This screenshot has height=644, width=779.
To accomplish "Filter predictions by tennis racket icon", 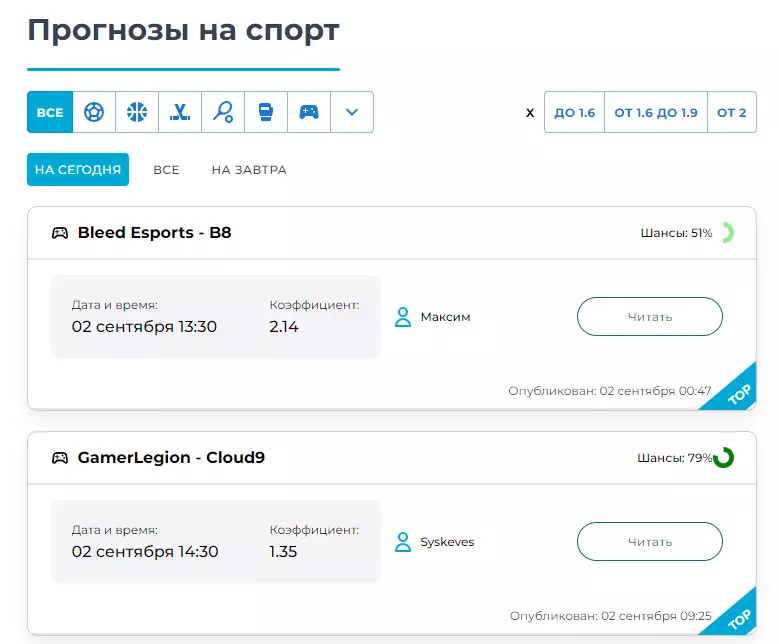I will pos(223,112).
